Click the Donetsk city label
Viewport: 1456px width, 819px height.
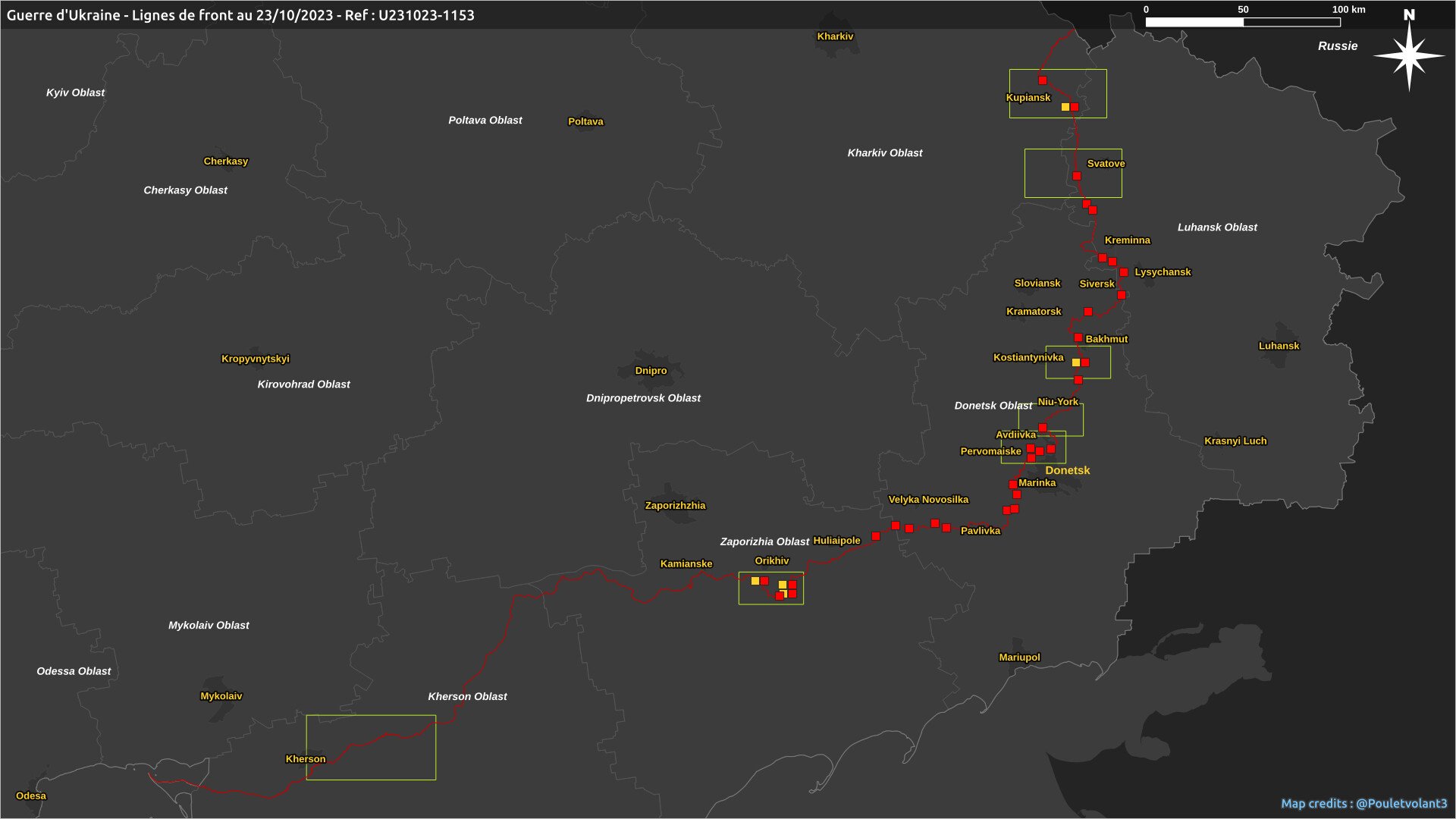coord(1067,471)
